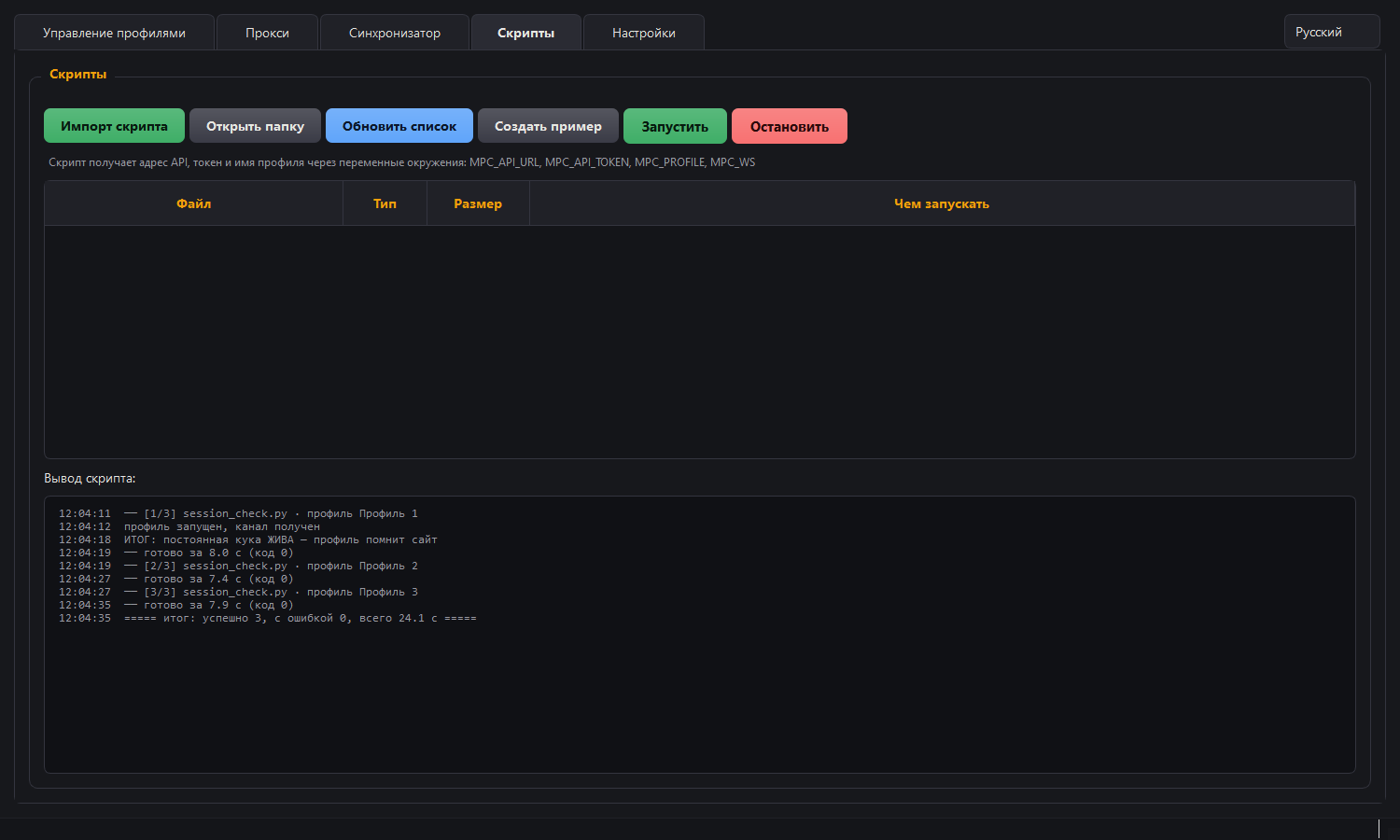Click Создать пример button
This screenshot has width=1400, height=840.
(548, 126)
